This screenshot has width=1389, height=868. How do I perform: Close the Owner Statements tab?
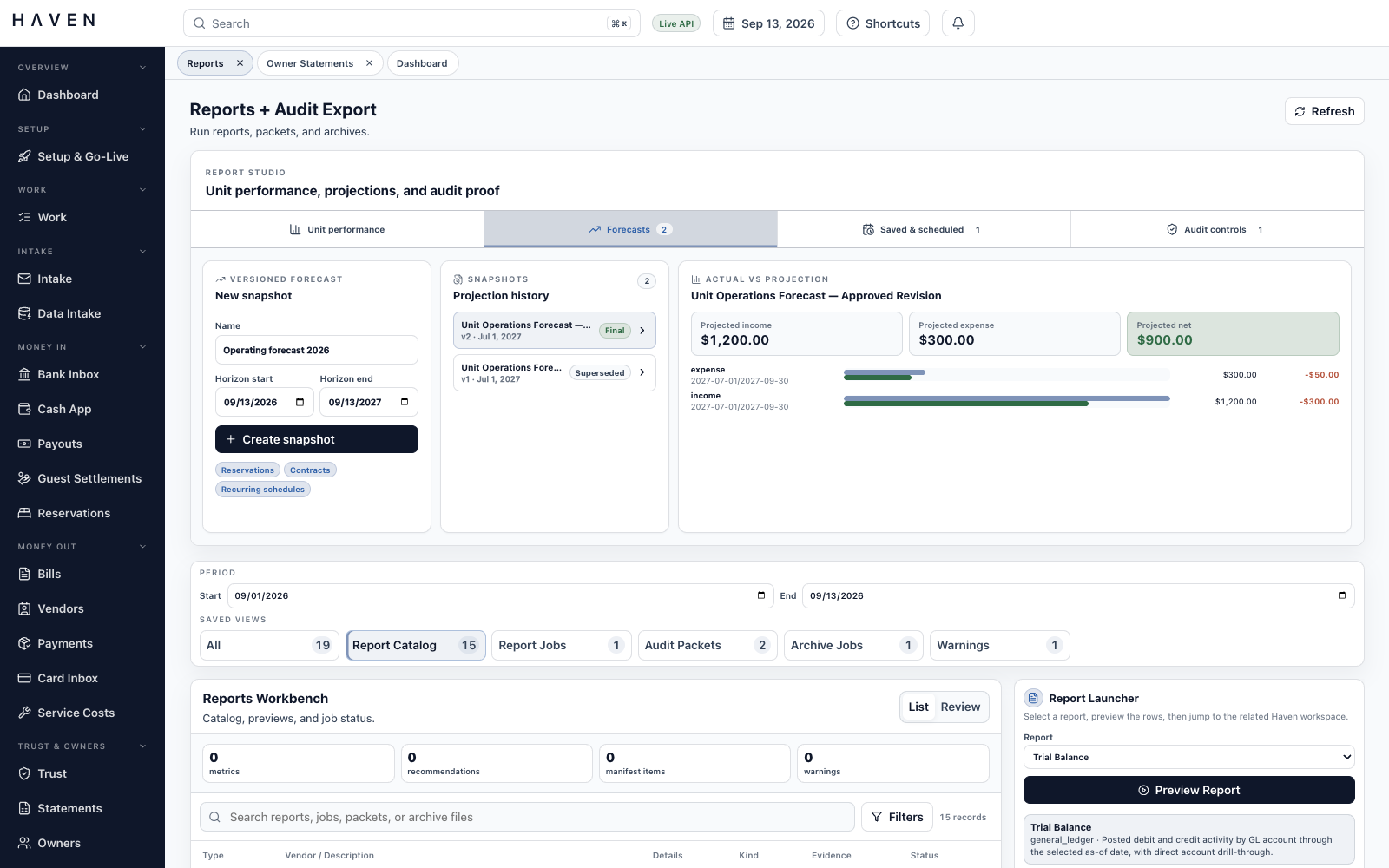369,63
